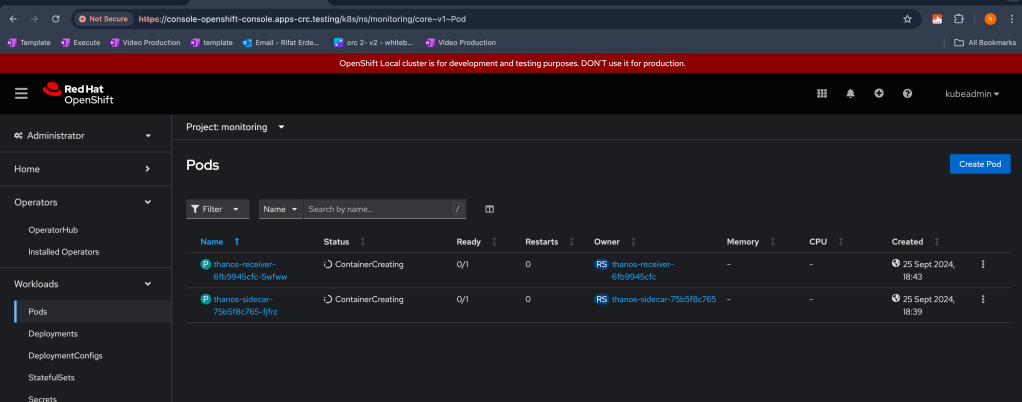
Task: Click the Not Secure site badge
Action: click(103, 19)
